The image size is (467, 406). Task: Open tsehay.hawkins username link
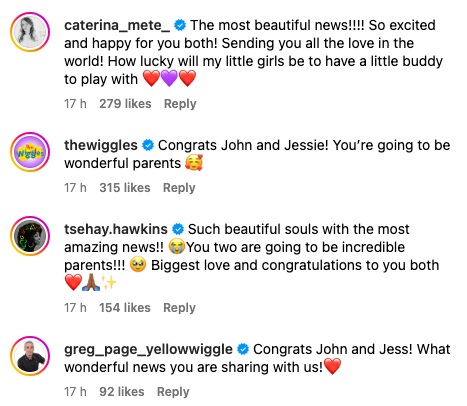[116, 229]
